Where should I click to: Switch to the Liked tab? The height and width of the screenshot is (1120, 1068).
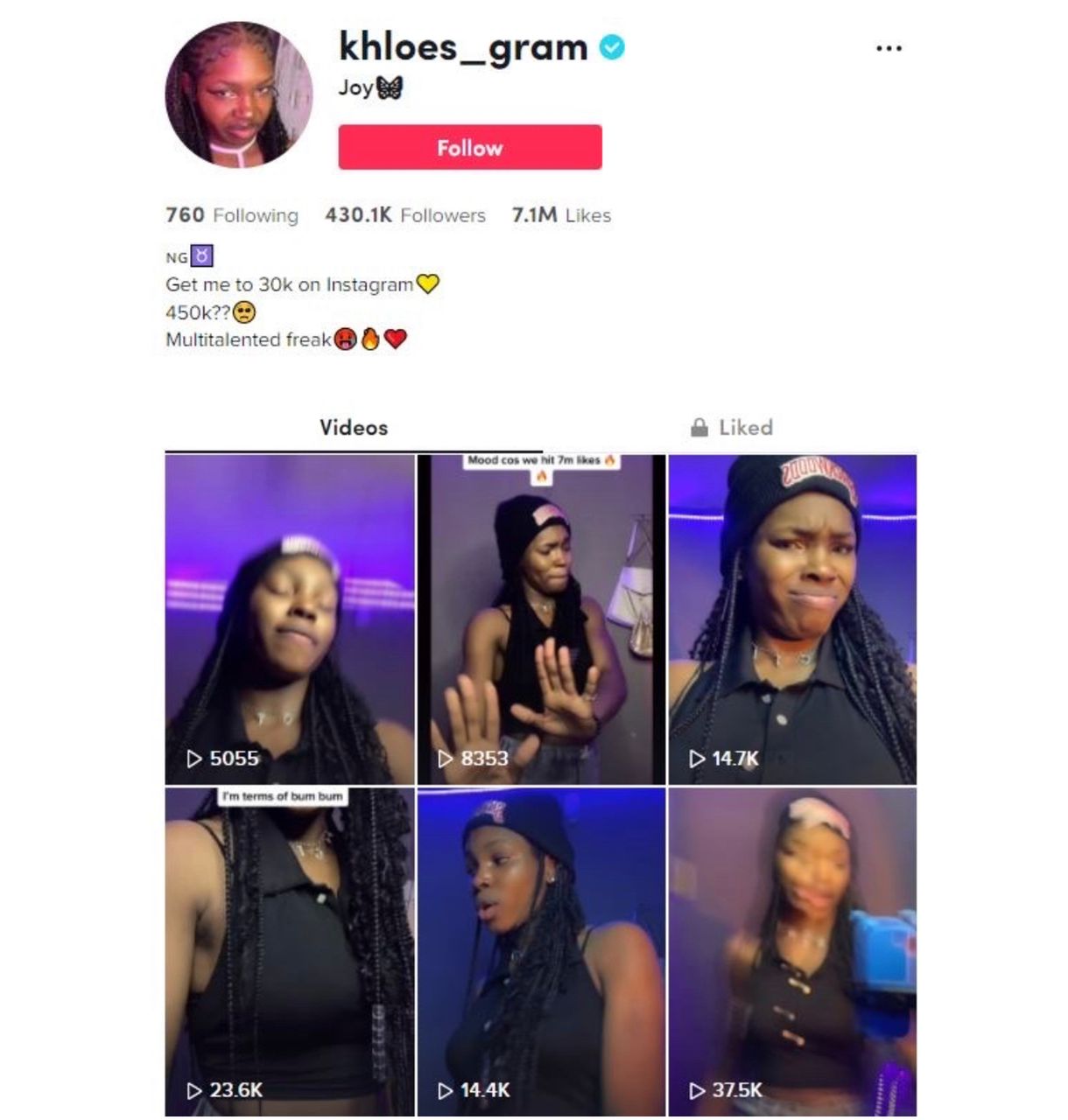click(731, 427)
